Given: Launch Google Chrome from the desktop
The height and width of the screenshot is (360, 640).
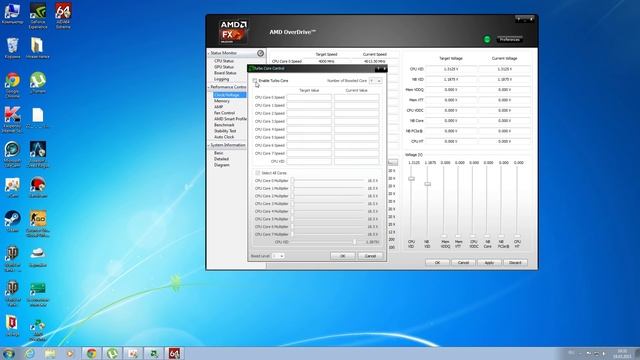Looking at the screenshot, I should point(12,85).
